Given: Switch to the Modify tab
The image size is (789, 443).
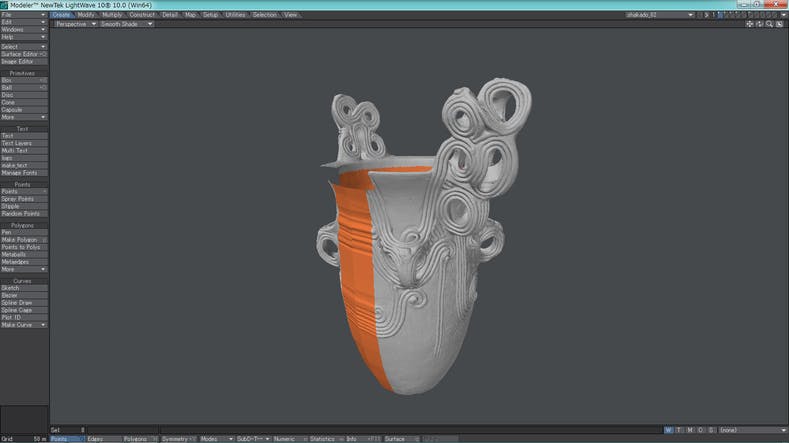Looking at the screenshot, I should point(86,15).
